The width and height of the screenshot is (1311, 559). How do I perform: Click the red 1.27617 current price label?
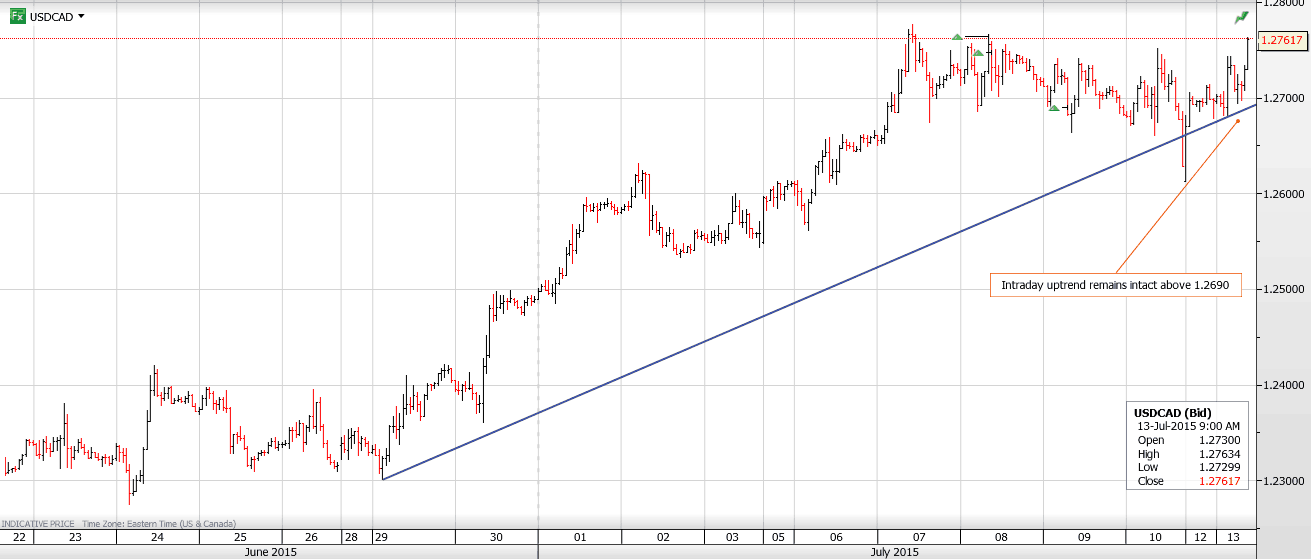(1281, 41)
